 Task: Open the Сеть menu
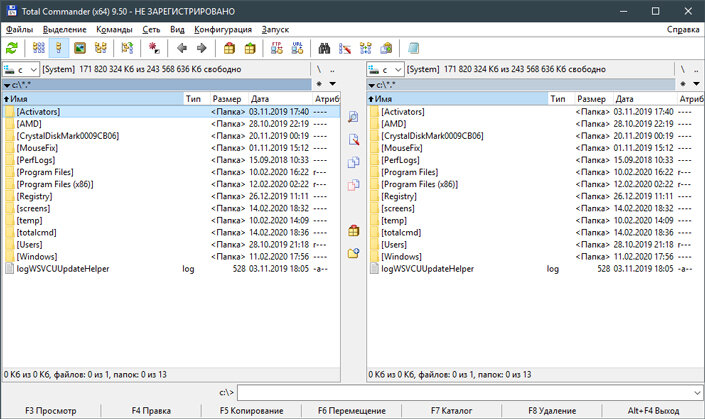[151, 30]
